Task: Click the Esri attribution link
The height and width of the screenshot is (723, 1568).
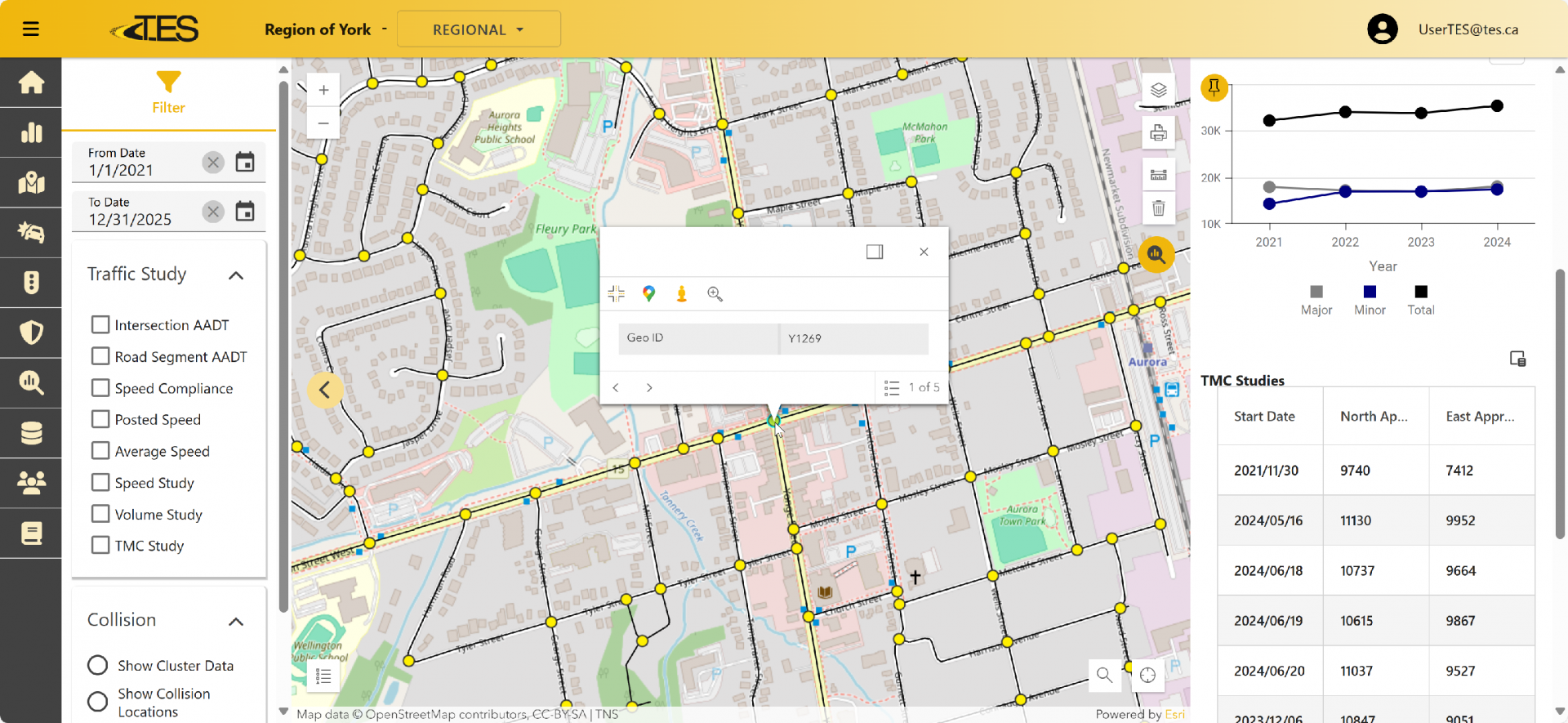Action: (1174, 714)
